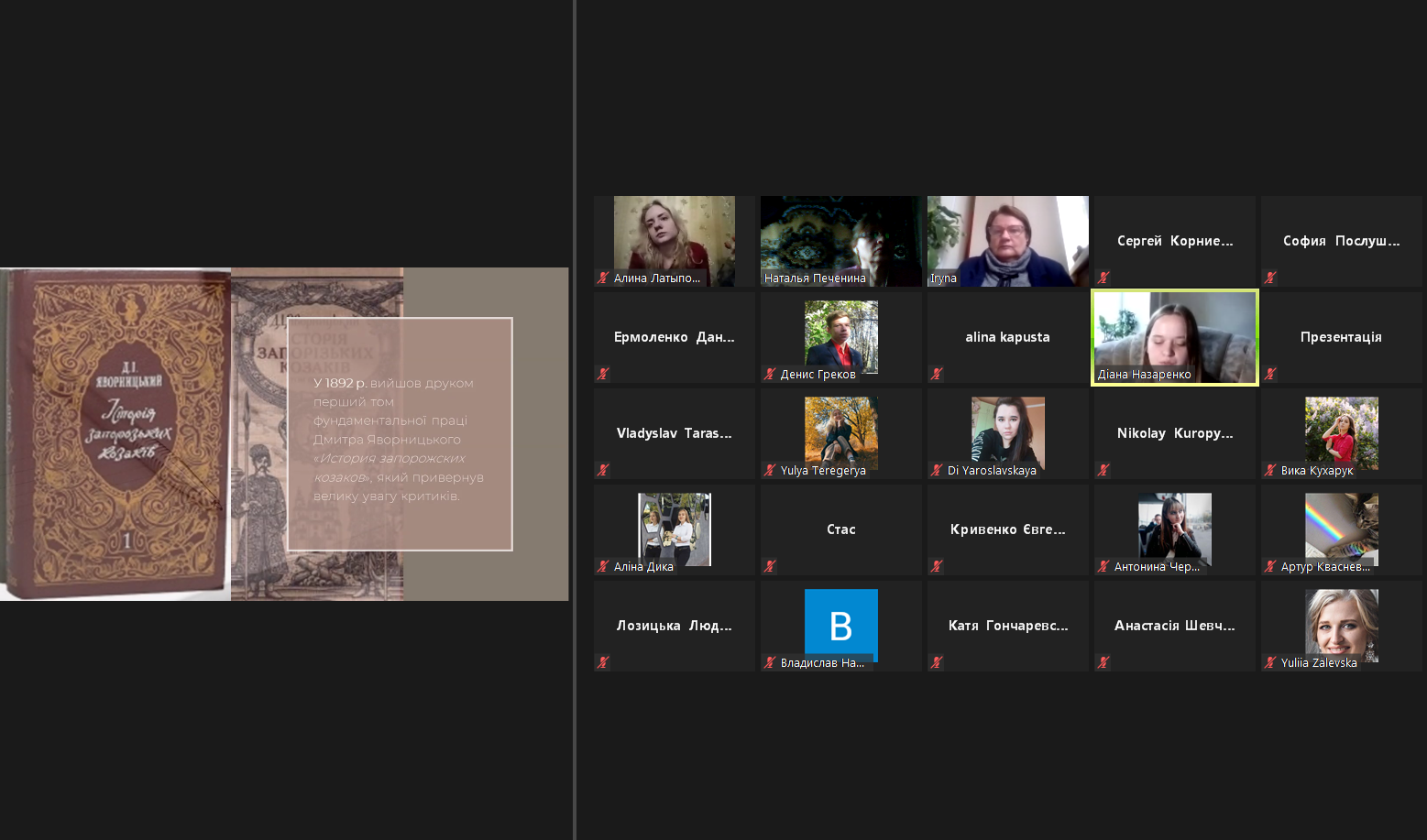Screen dimensions: 1427x840
Task: Click muted mic icon beside Денис Греков
Action: point(770,374)
